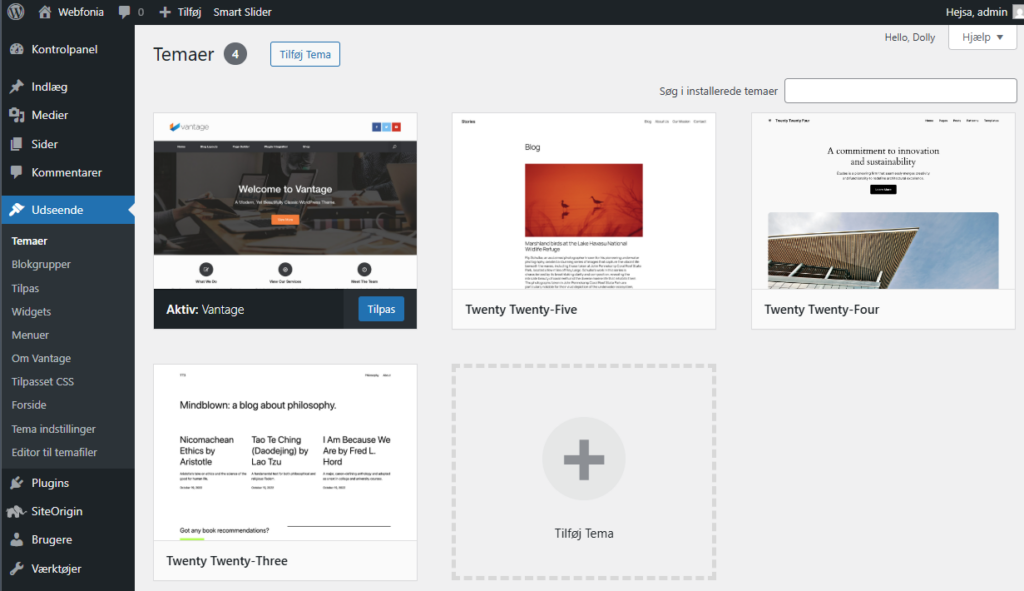Click the Kontrolpanel dashboard icon
The height and width of the screenshot is (591, 1024).
(x=16, y=49)
